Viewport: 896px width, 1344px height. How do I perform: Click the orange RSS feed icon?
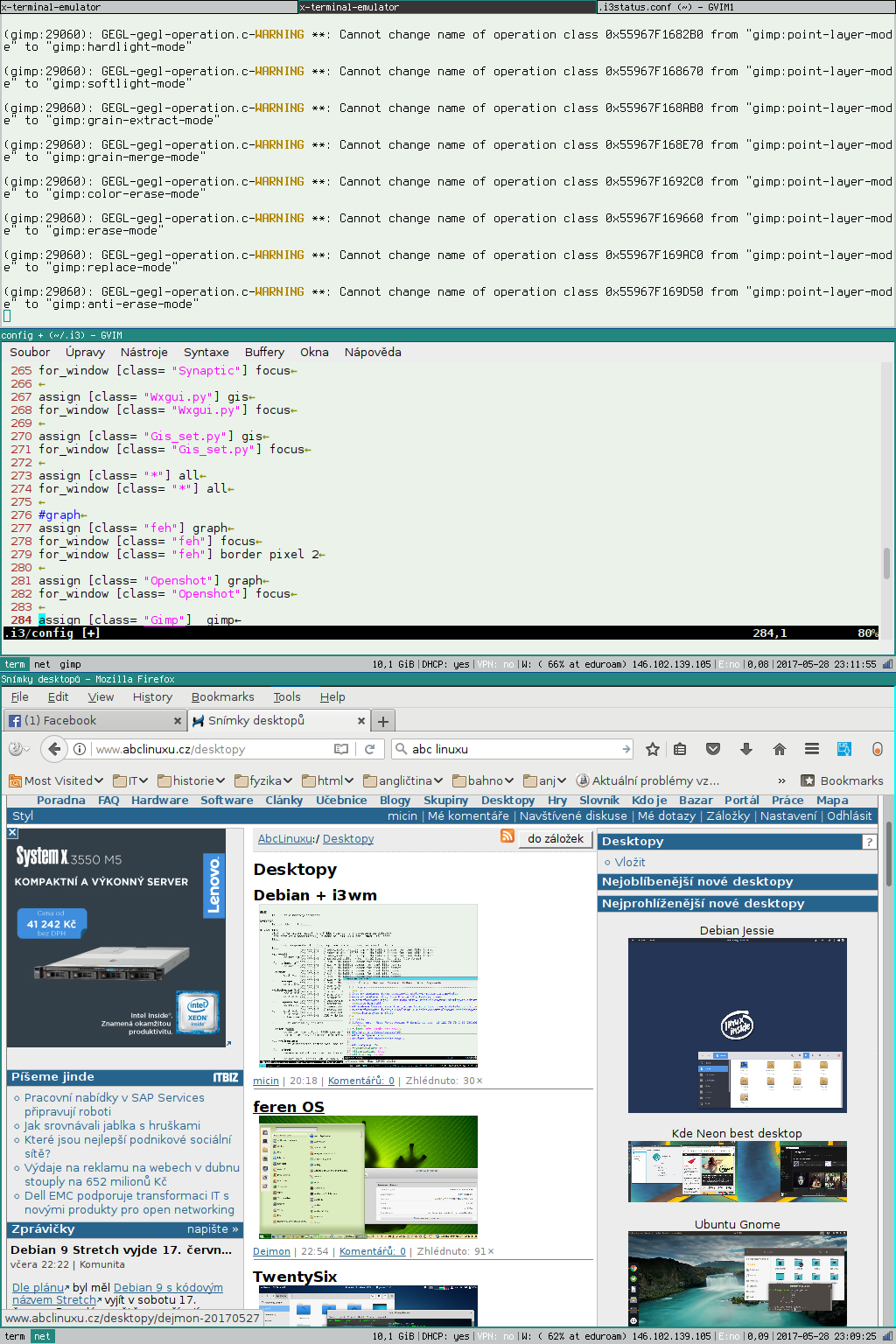click(507, 836)
